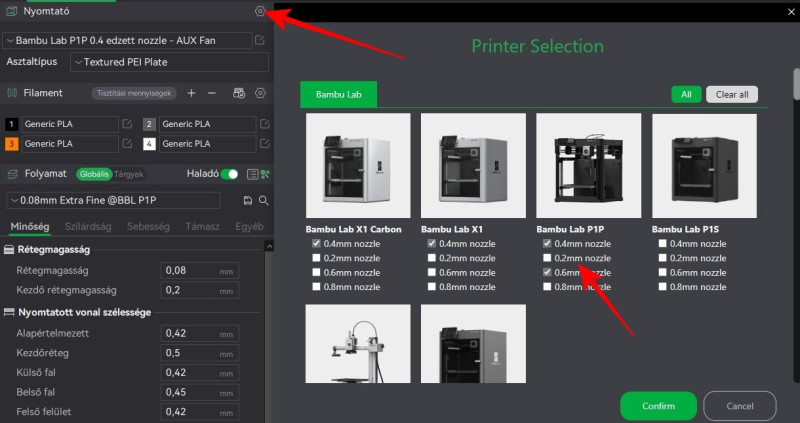
Task: Open the settings list icon beside Haladó
Action: point(252,175)
